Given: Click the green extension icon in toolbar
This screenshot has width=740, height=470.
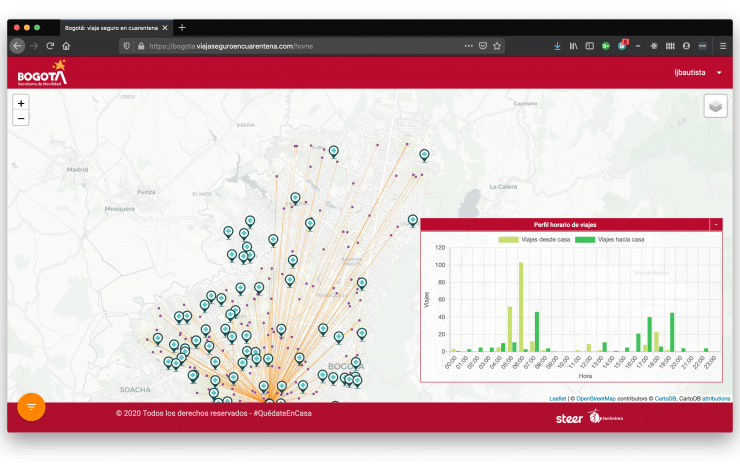Looking at the screenshot, I should pyautogui.click(x=605, y=46).
